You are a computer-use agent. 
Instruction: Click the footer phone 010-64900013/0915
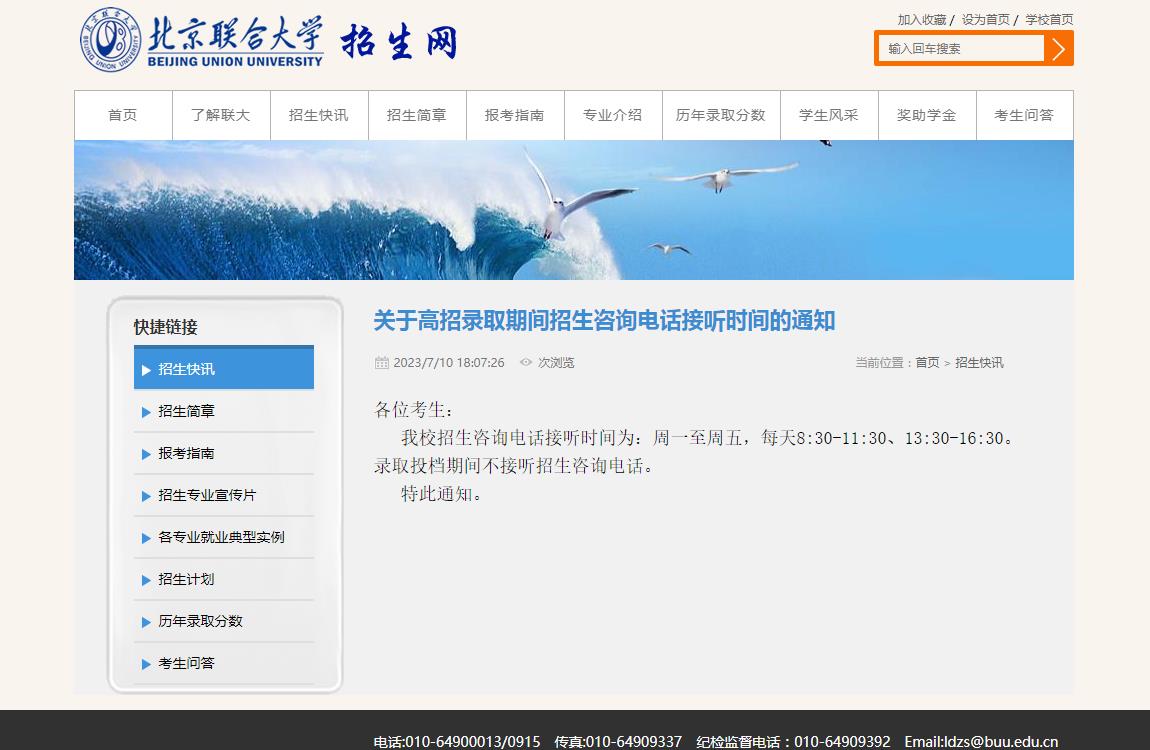457,741
